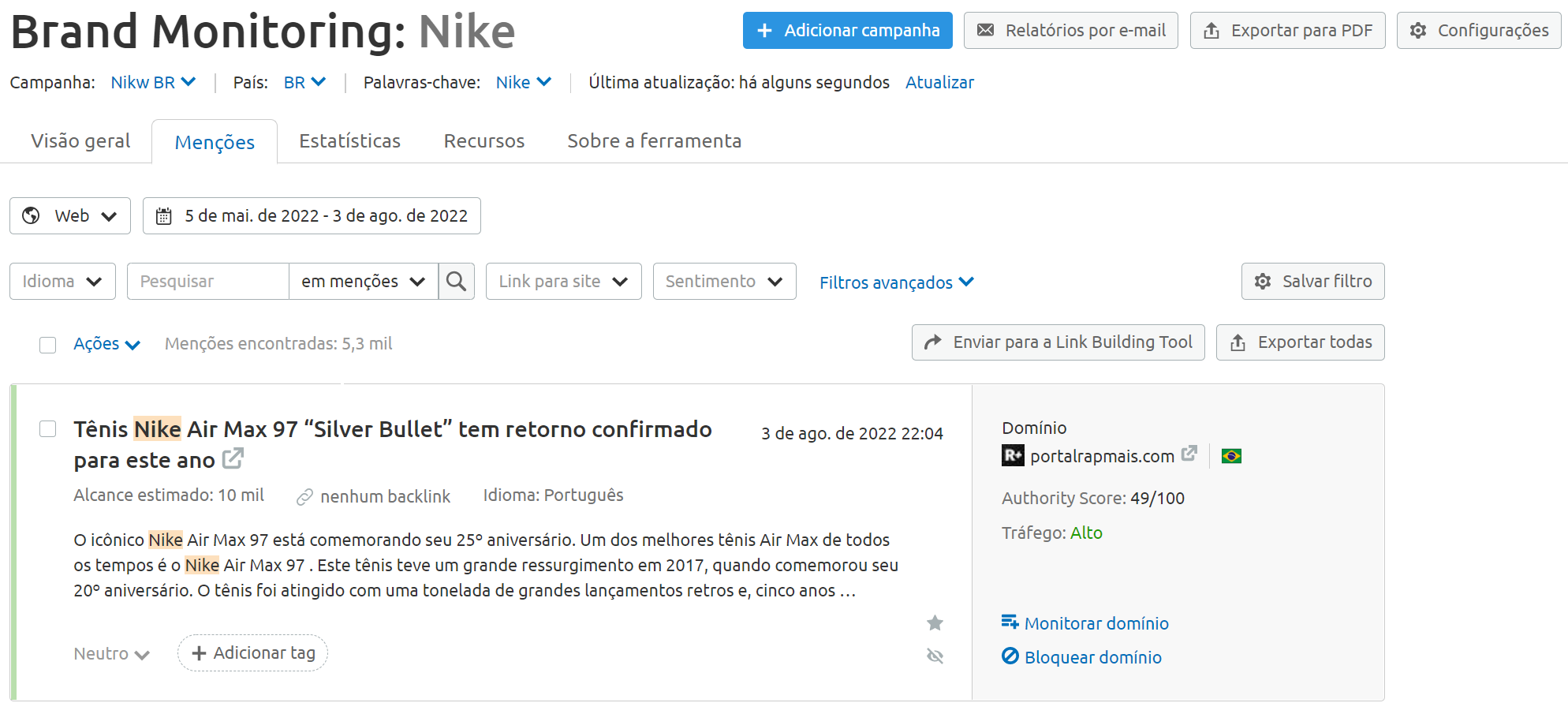Click the search magnifier icon button
This screenshot has width=1568, height=714.
[x=456, y=282]
